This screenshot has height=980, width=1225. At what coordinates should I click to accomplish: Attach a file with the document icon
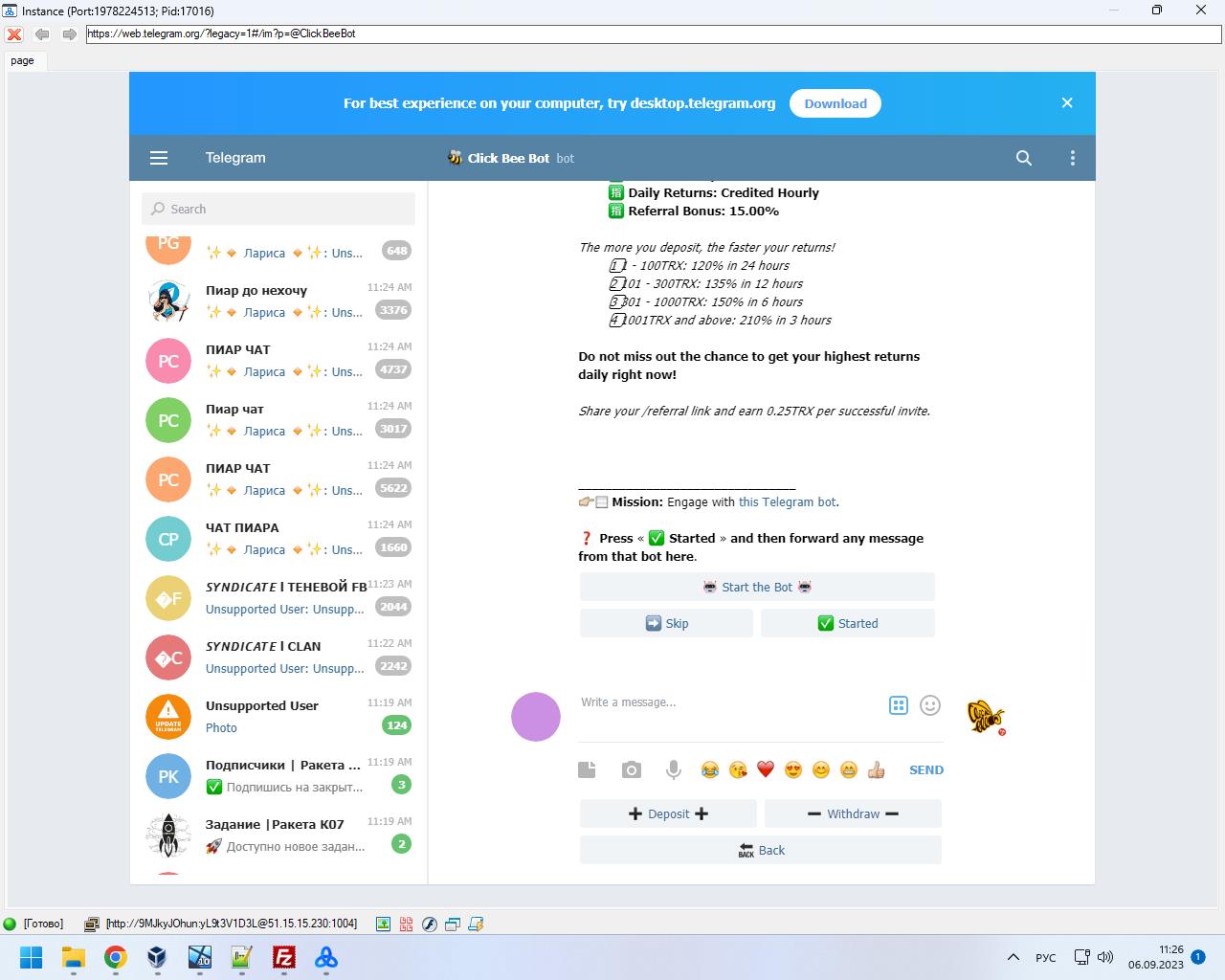[588, 769]
